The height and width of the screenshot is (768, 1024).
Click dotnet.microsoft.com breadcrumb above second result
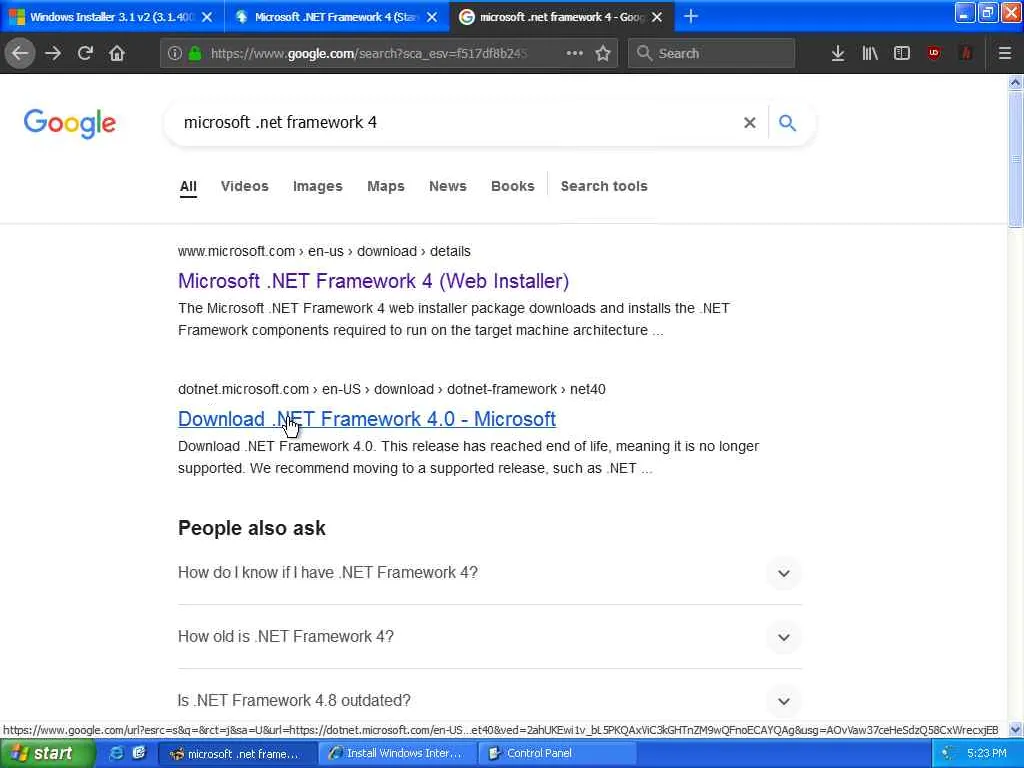[x=244, y=389]
